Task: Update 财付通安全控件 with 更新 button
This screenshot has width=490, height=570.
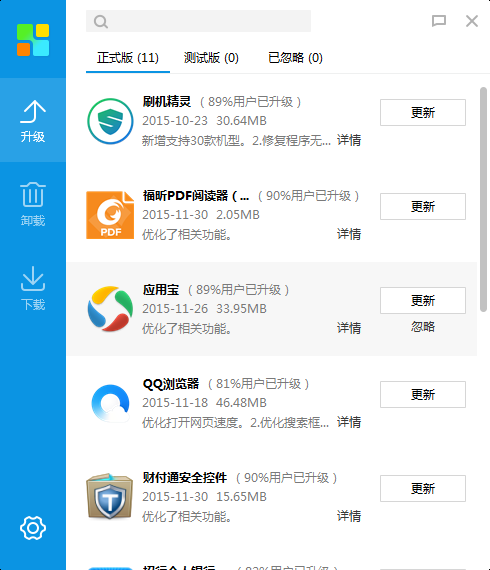Action: [423, 489]
